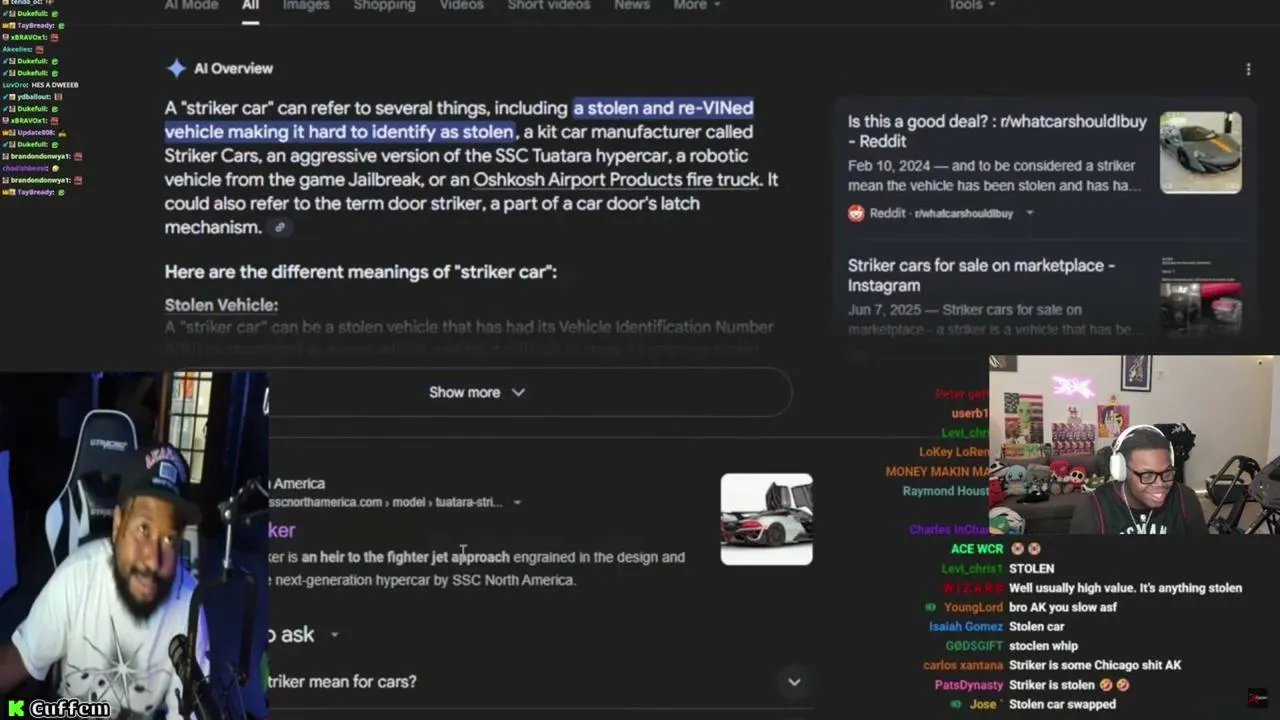This screenshot has height=720, width=1280.
Task: Expand the 'striker mean for cars?' question
Action: 794,682
